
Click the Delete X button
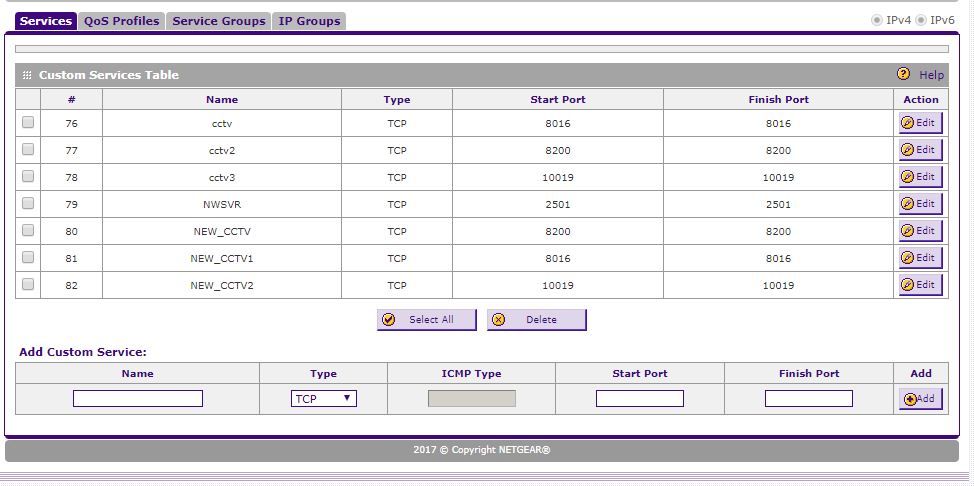[536, 320]
